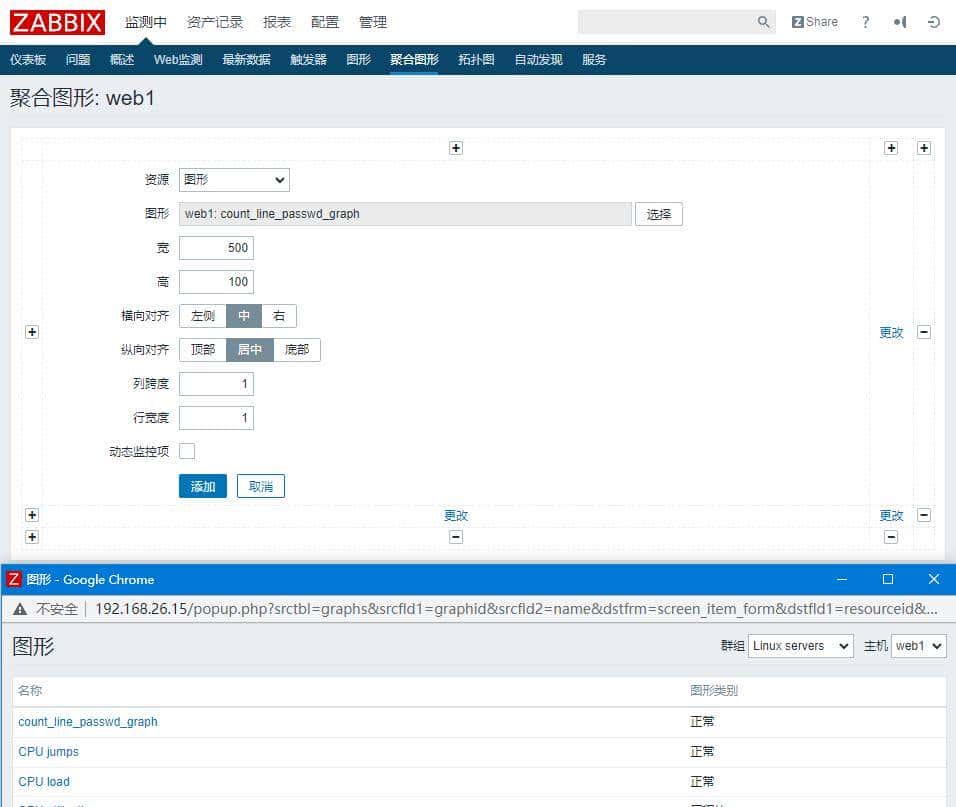Image resolution: width=956 pixels, height=807 pixels.
Task: Open the 配置 menu
Action: 324,21
